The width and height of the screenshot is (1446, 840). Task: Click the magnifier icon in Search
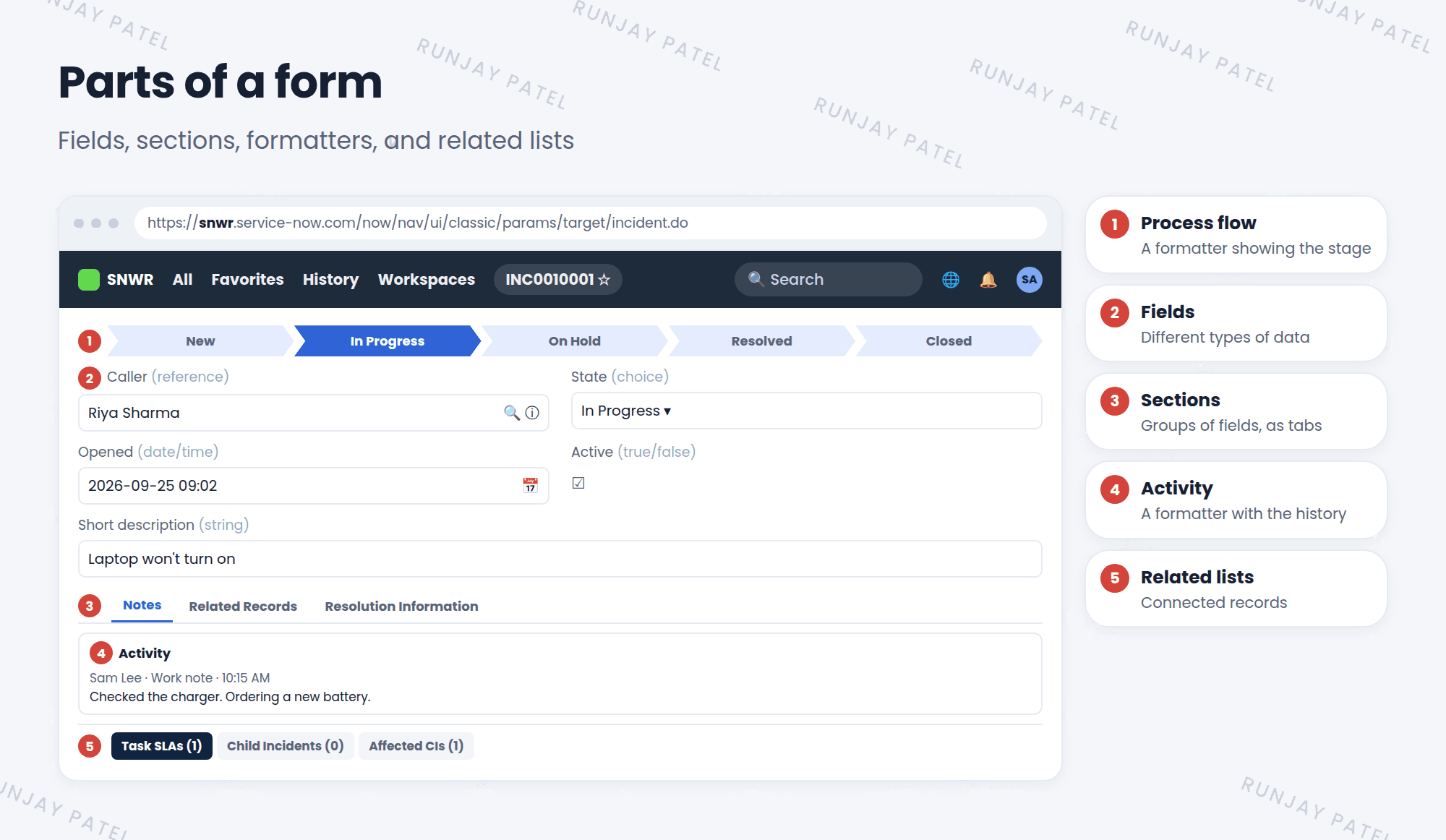756,279
